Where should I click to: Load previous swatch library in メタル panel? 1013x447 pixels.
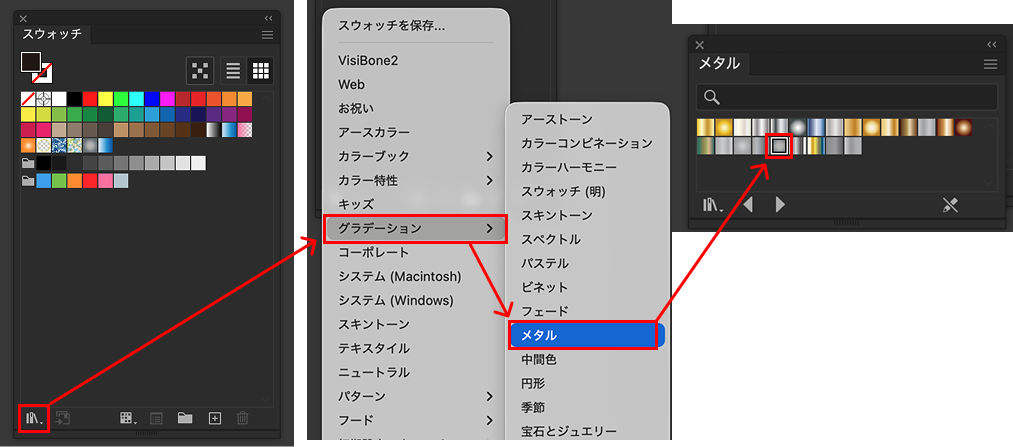click(747, 205)
